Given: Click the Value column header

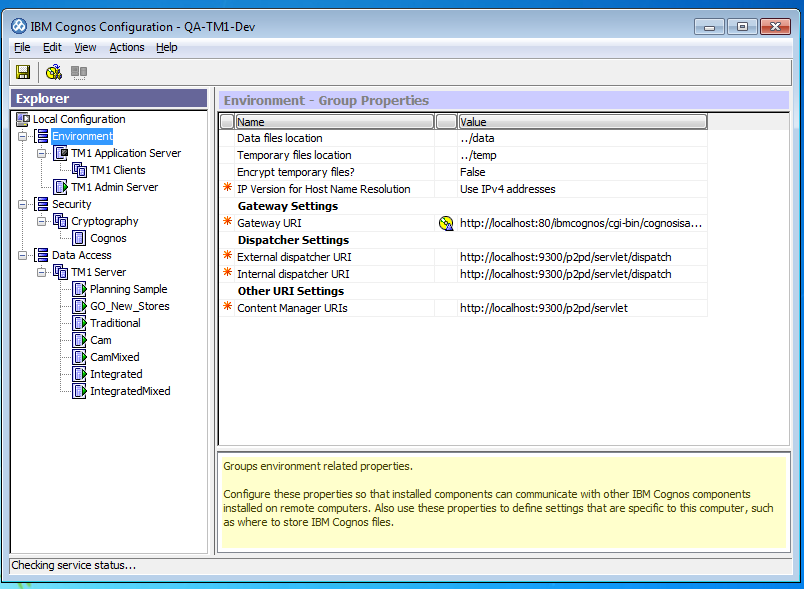Looking at the screenshot, I should pos(582,121).
